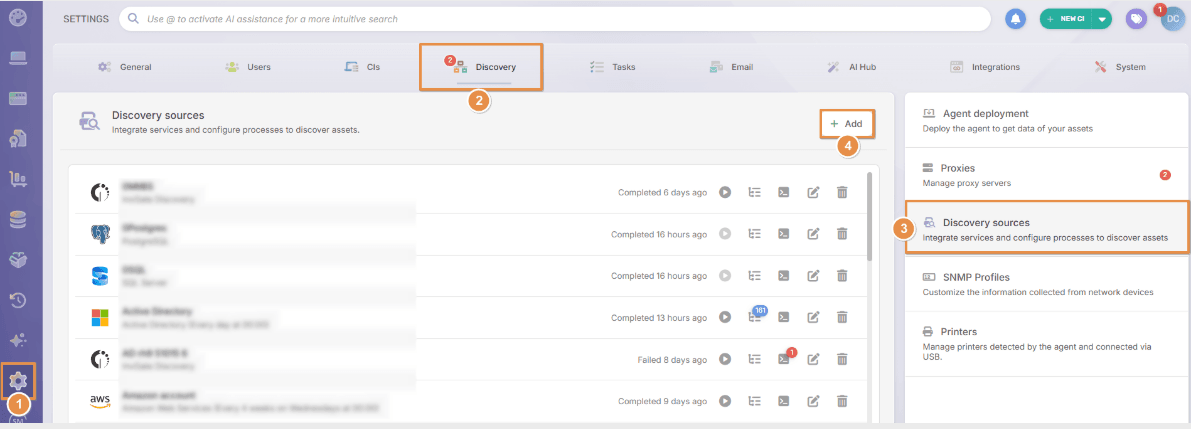Delete the Active Directory discovery source
Screen dimensions: 1191x429
pyautogui.click(x=842, y=317)
